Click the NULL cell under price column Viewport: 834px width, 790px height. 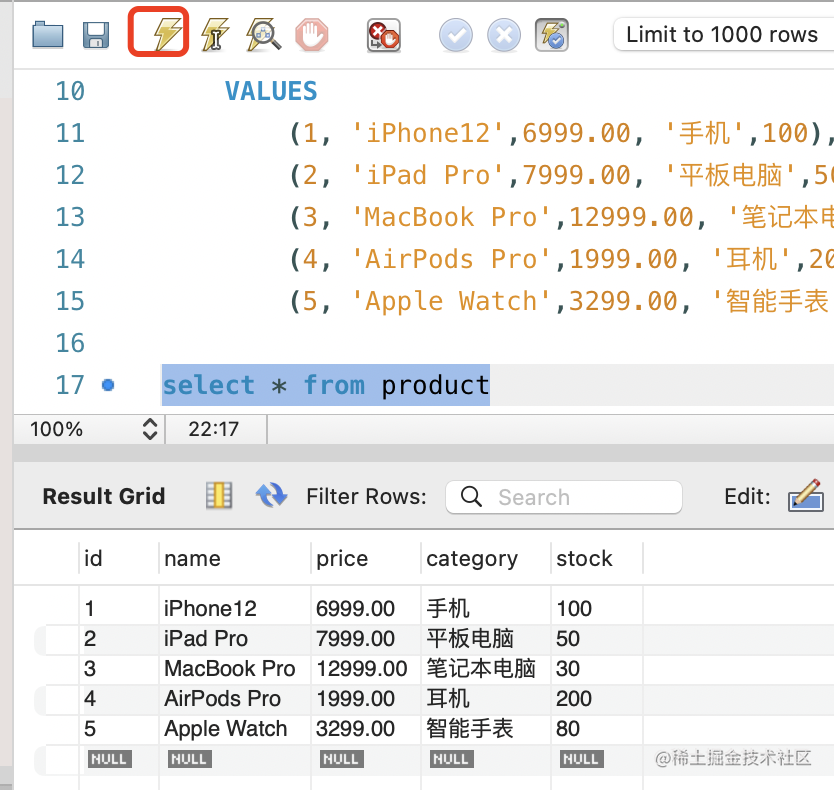[x=341, y=759]
